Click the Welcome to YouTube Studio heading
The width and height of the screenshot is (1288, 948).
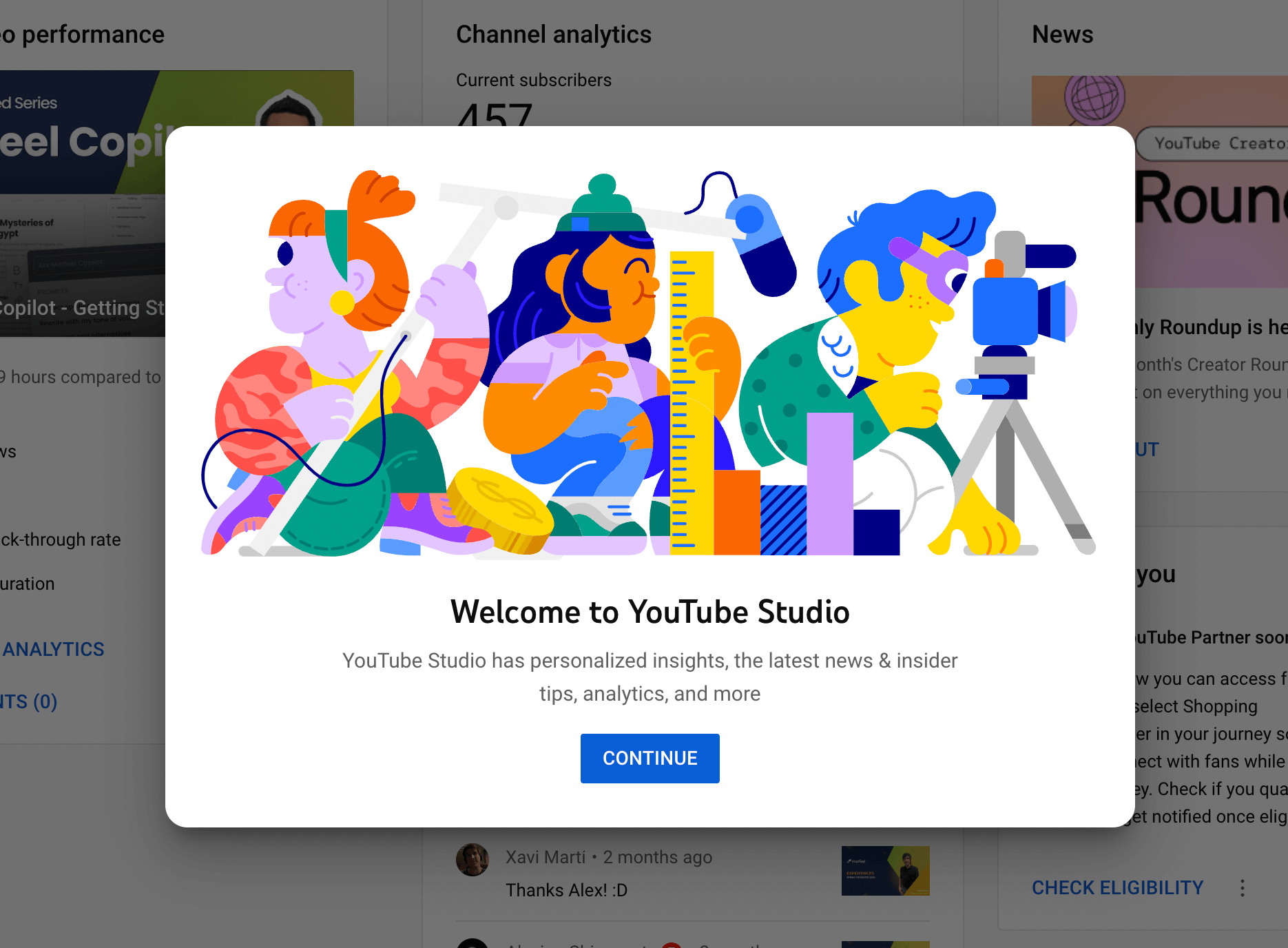click(x=650, y=612)
